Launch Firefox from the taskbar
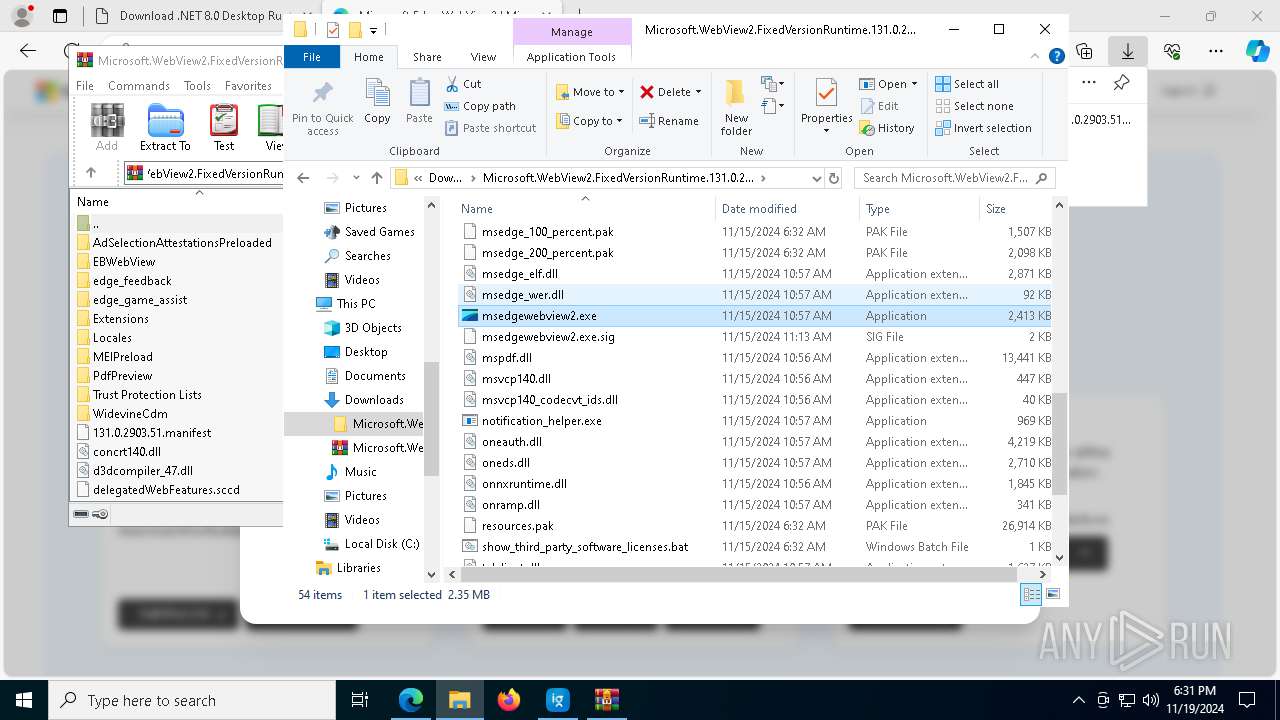This screenshot has height=720, width=1280. [x=509, y=700]
